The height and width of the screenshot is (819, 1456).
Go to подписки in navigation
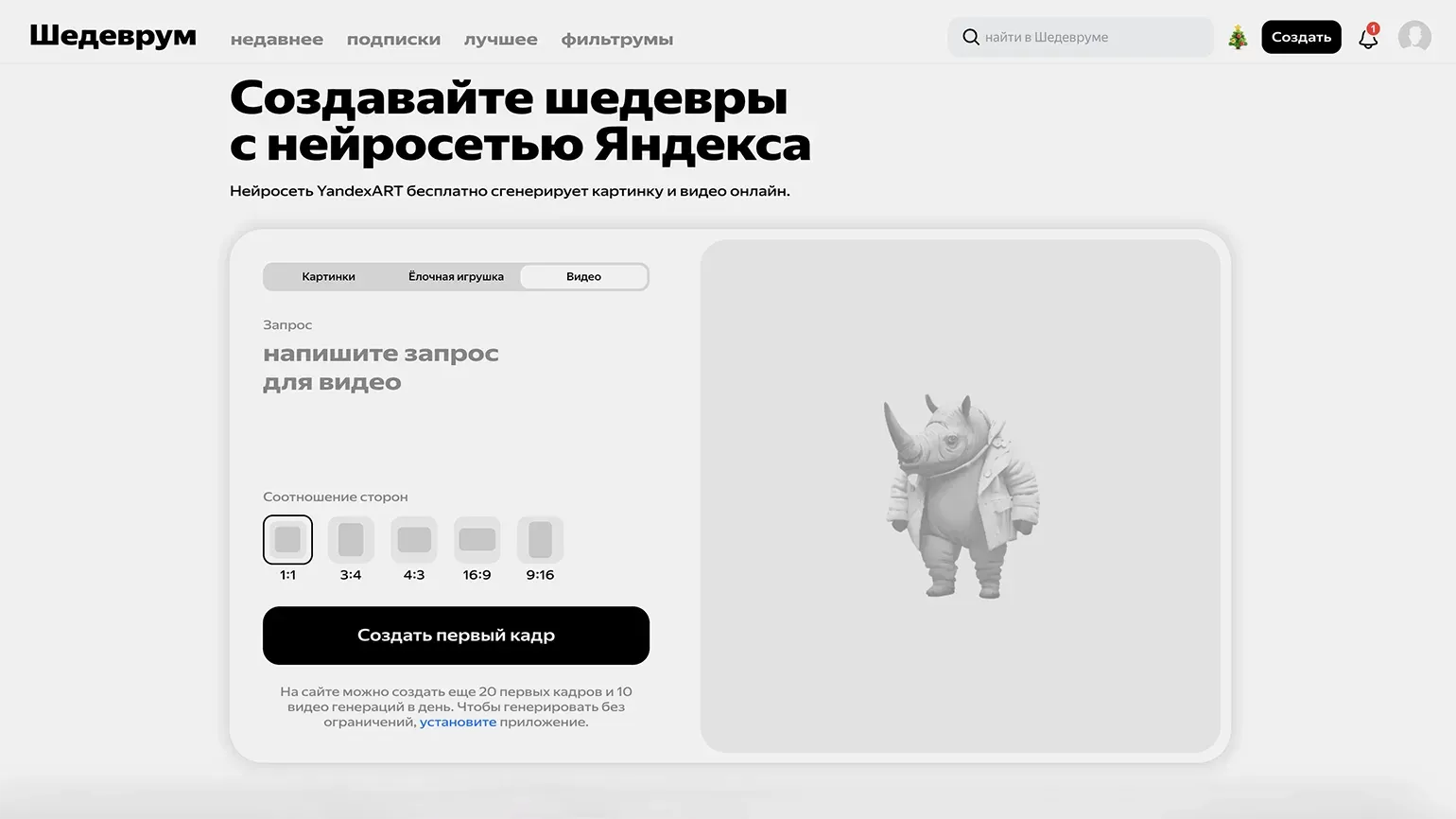(x=393, y=40)
